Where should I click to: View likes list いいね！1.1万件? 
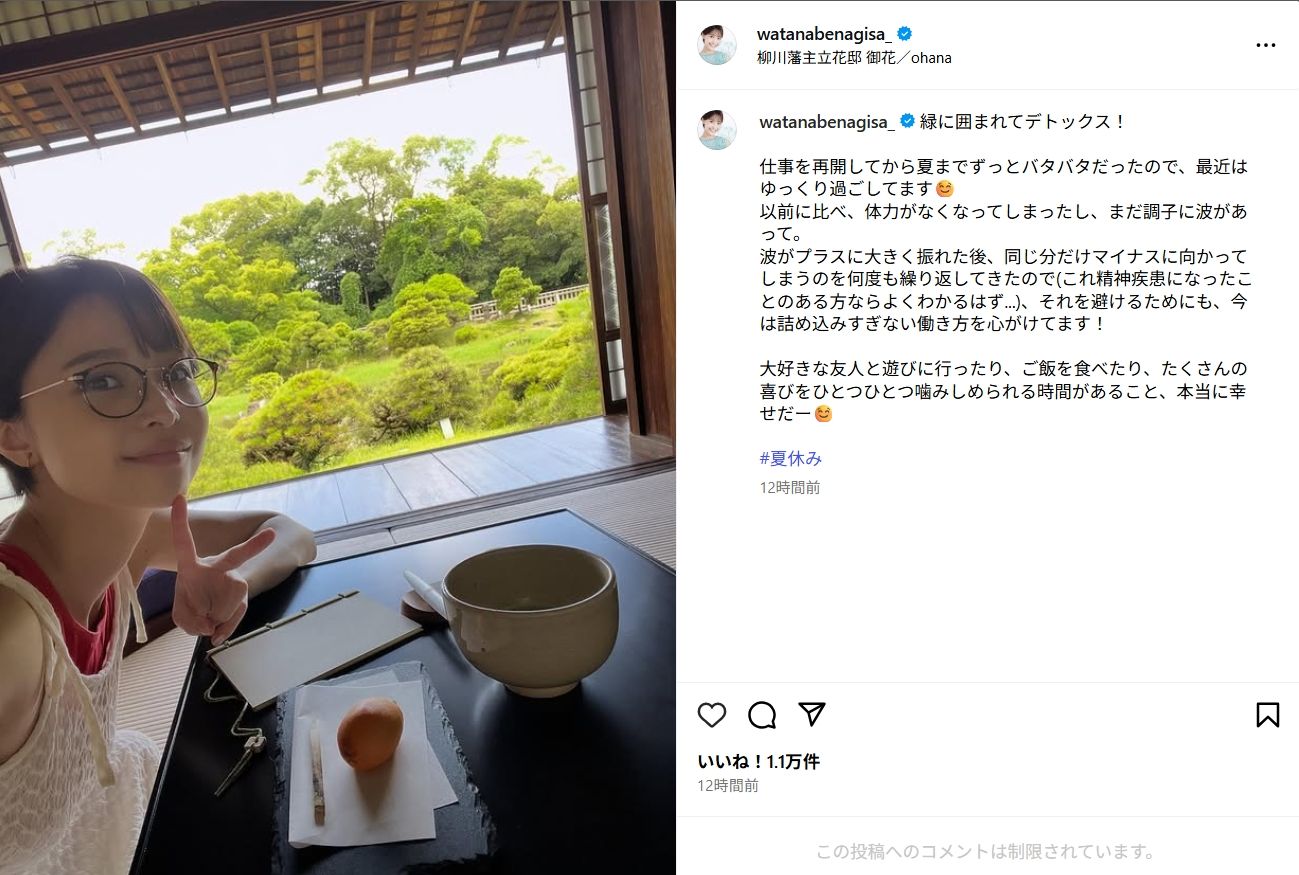coord(759,762)
